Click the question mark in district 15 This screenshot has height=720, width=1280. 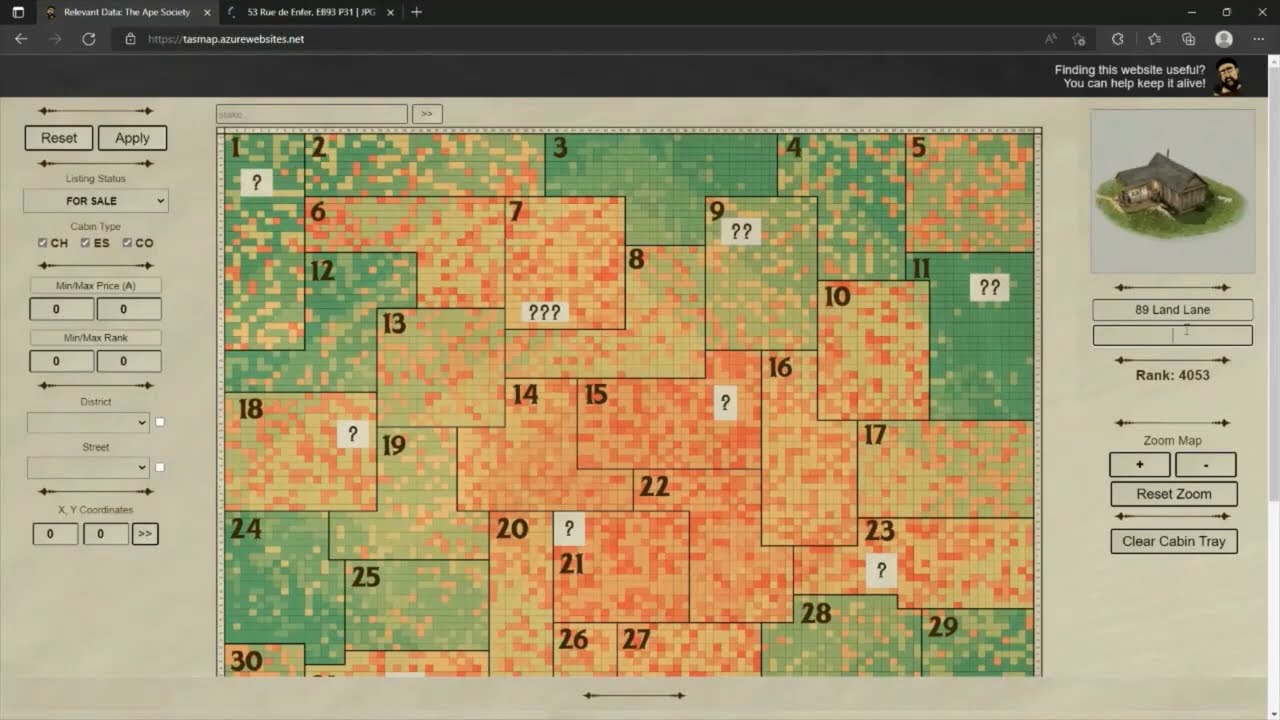click(725, 404)
